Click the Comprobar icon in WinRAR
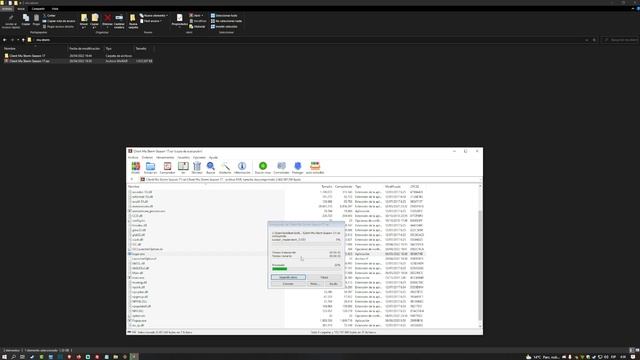Screen dimensions: 640x360 [167, 168]
